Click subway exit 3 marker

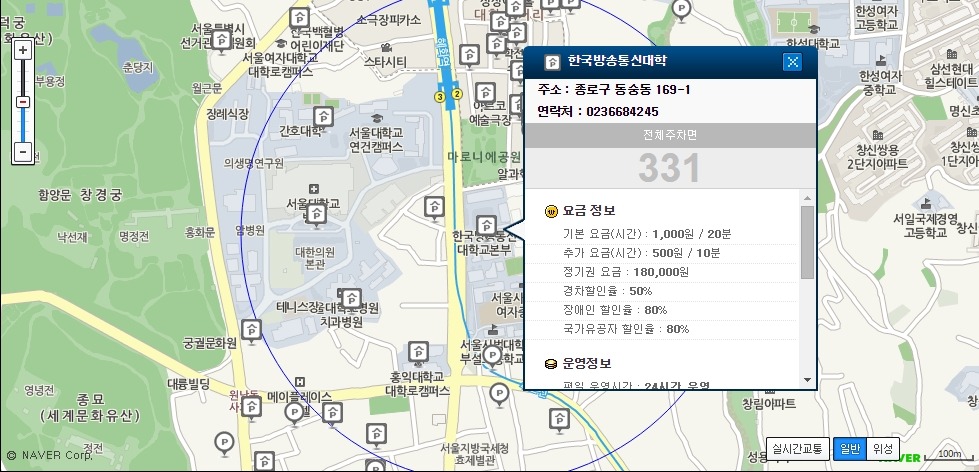[x=440, y=97]
